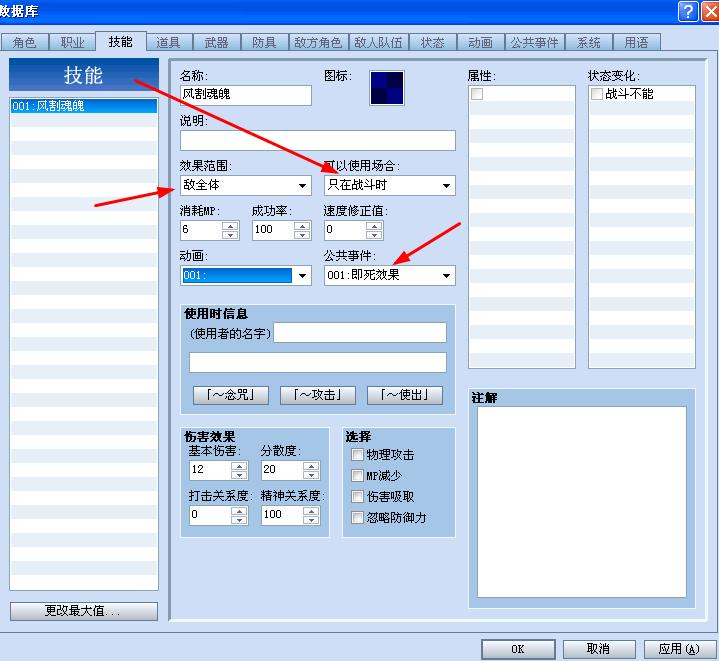Click the skill icon (图标) preview box
The image size is (719, 661).
tap(387, 88)
